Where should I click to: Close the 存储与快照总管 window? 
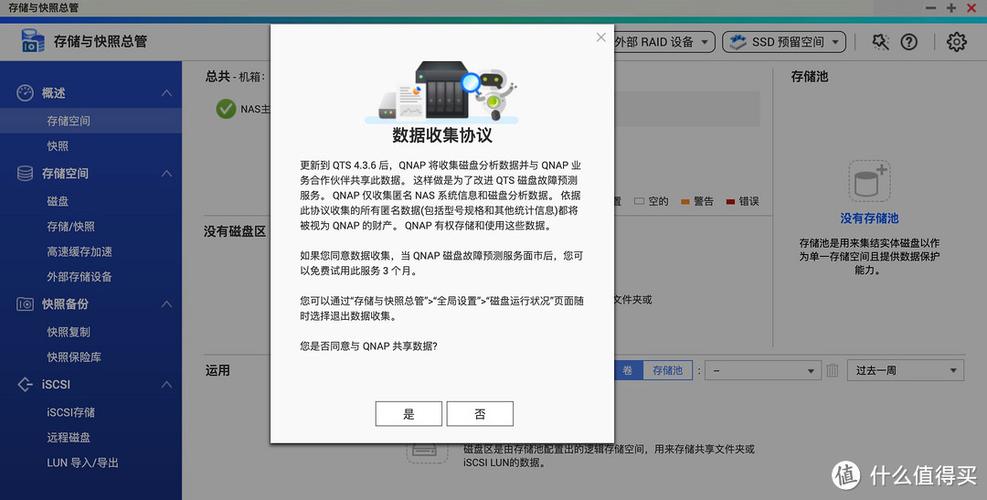coord(971,8)
